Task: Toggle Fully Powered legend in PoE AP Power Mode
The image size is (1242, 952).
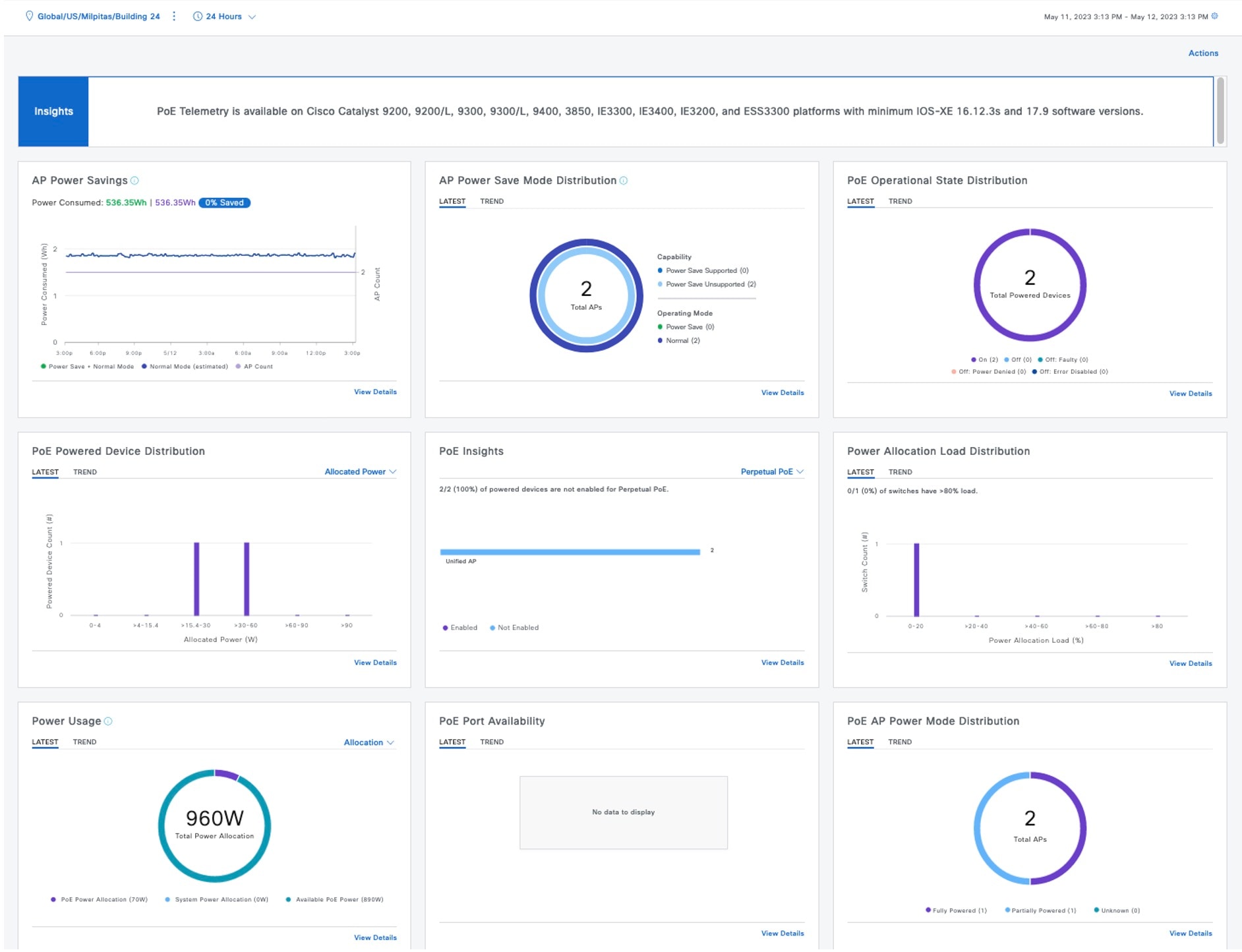Action: click(956, 911)
